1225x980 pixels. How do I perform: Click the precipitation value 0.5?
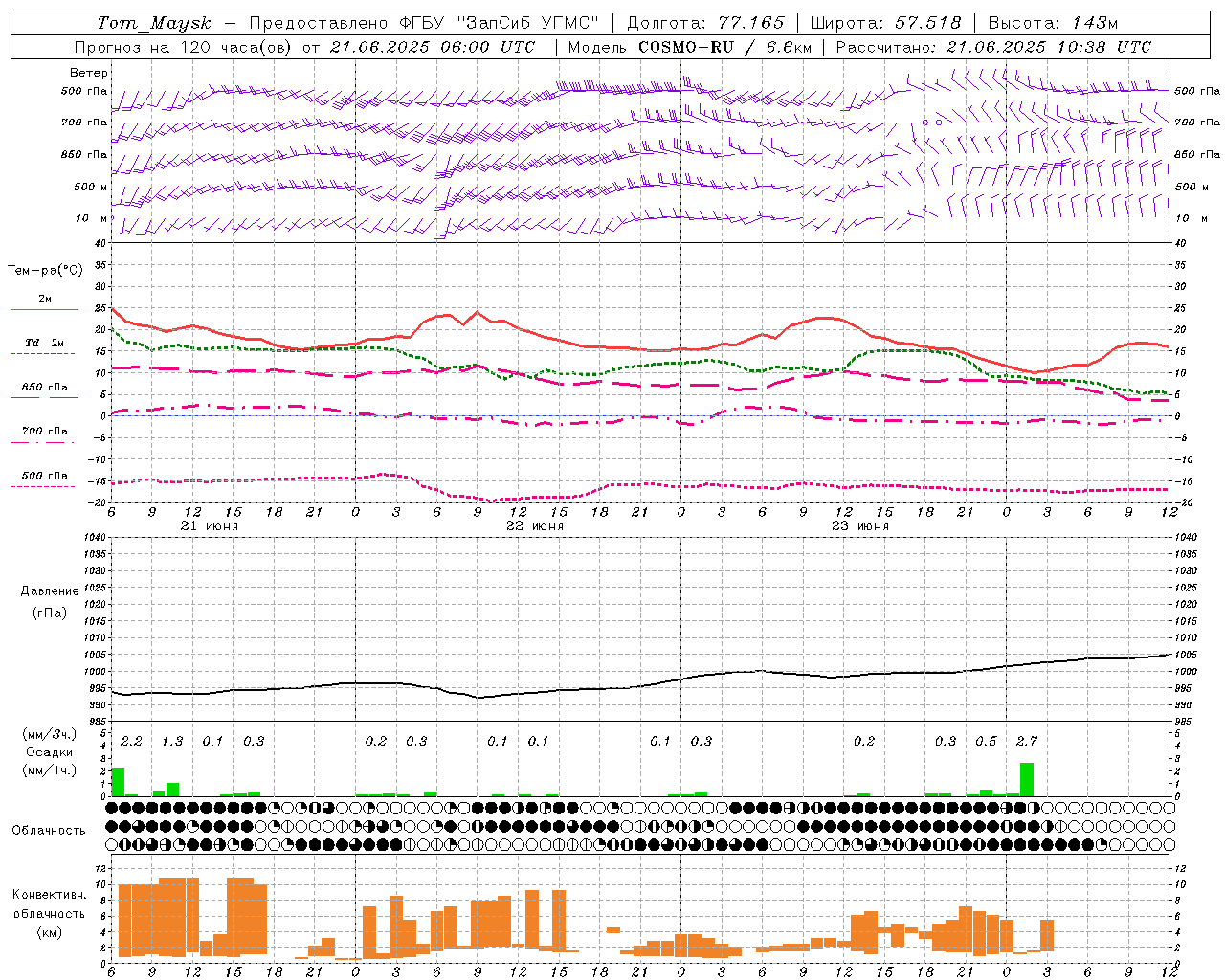tap(986, 742)
